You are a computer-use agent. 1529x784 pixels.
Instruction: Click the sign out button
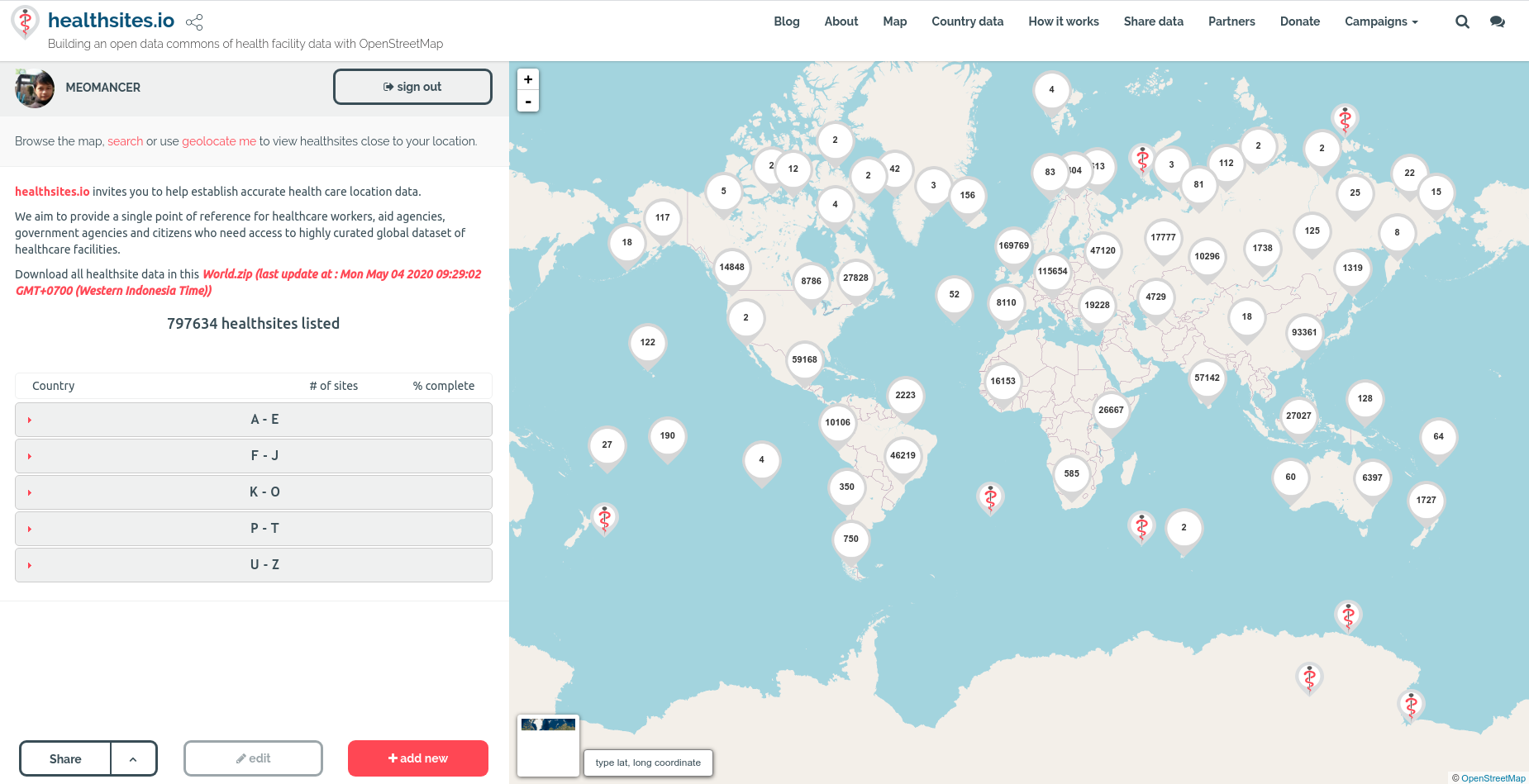click(412, 87)
